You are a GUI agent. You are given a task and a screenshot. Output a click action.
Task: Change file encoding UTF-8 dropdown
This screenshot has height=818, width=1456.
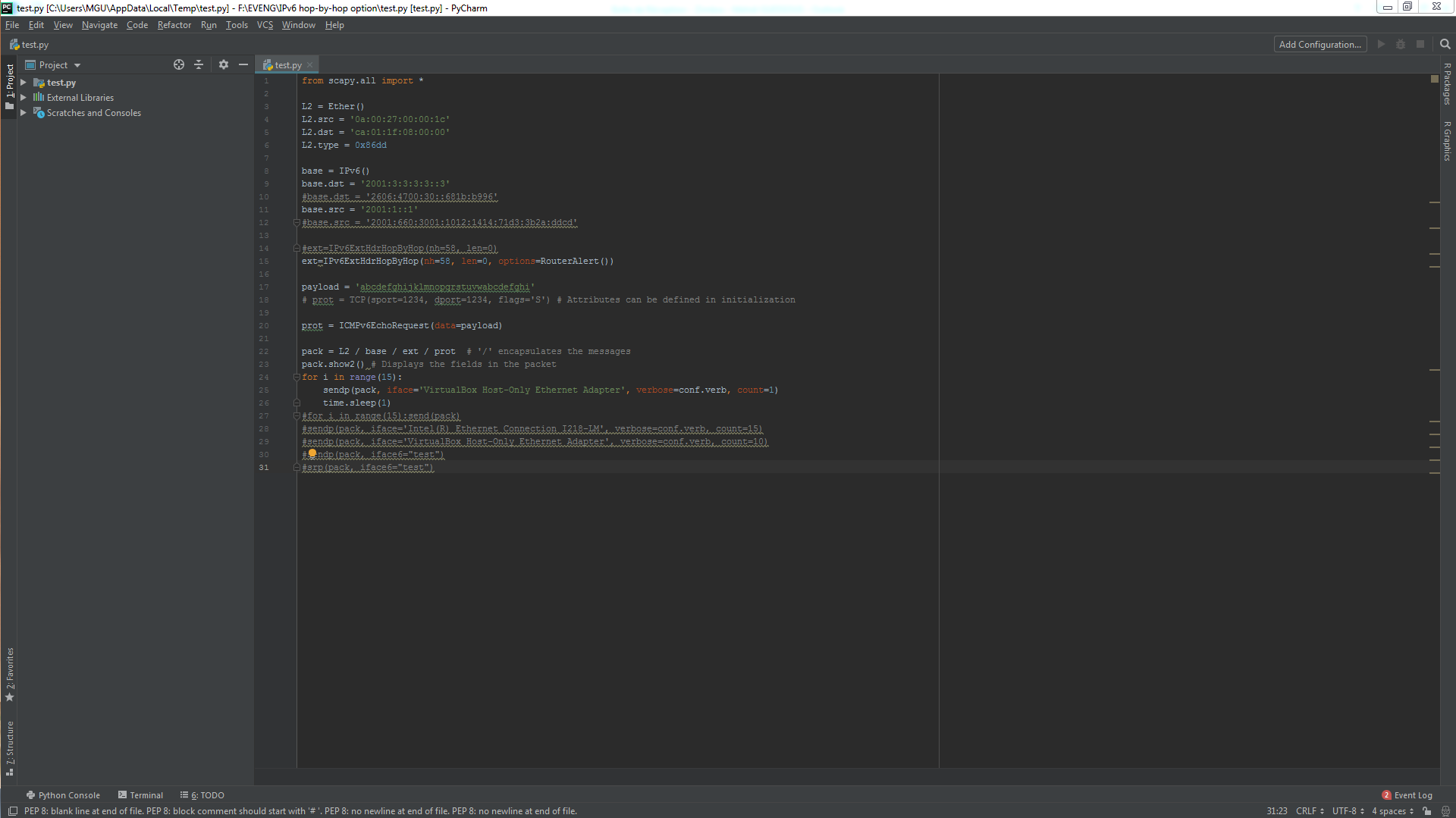(x=1348, y=811)
